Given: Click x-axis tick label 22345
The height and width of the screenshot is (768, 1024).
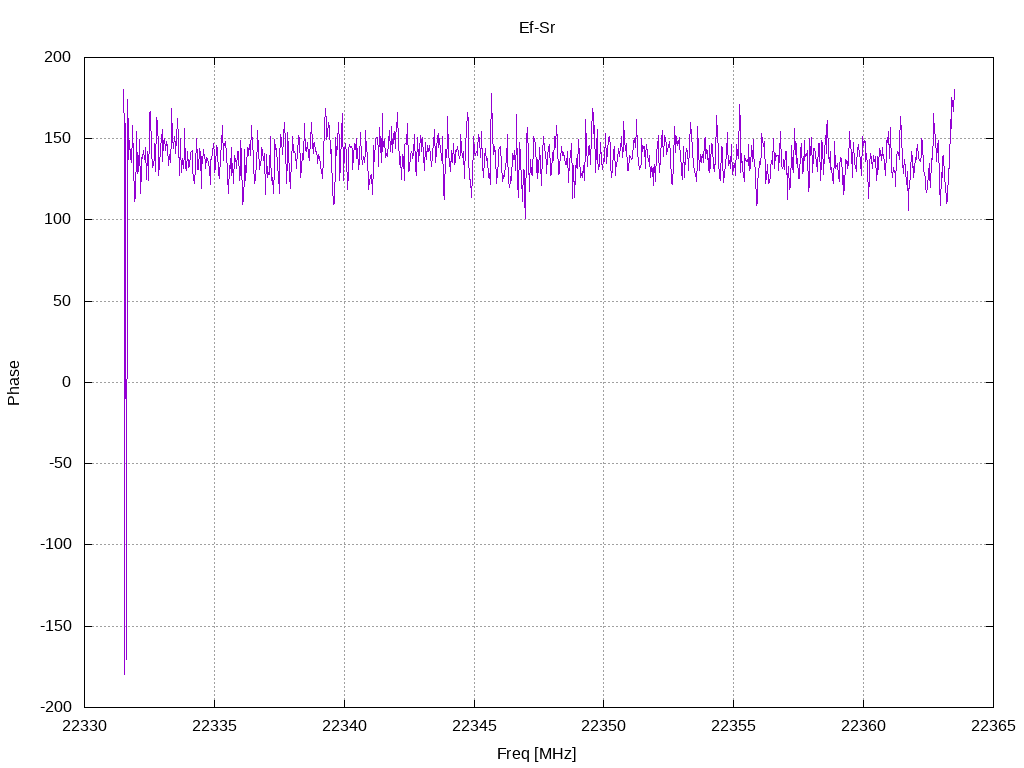Looking at the screenshot, I should (x=474, y=726).
